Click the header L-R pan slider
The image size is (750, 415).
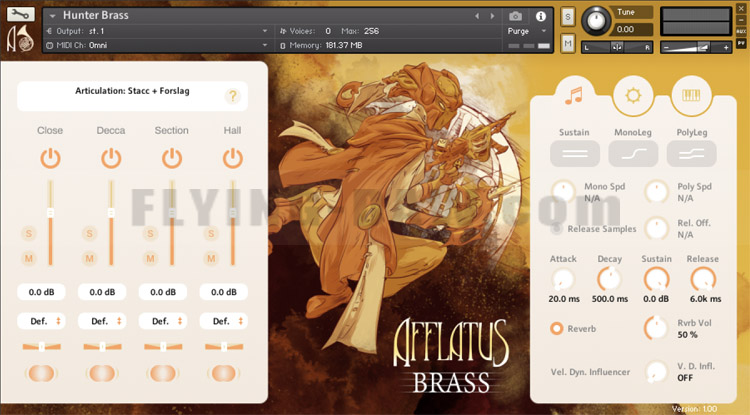coord(617,47)
